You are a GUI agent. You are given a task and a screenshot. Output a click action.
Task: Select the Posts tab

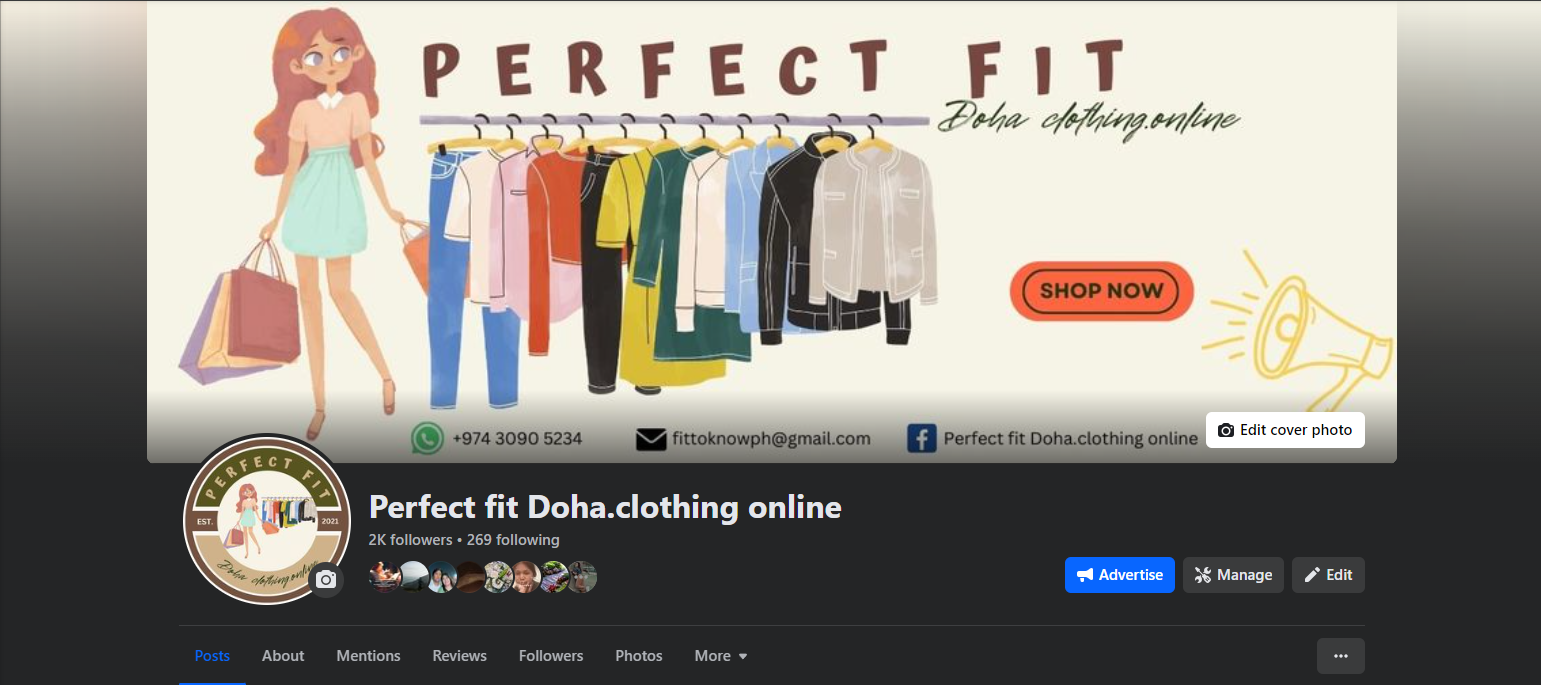(x=212, y=656)
